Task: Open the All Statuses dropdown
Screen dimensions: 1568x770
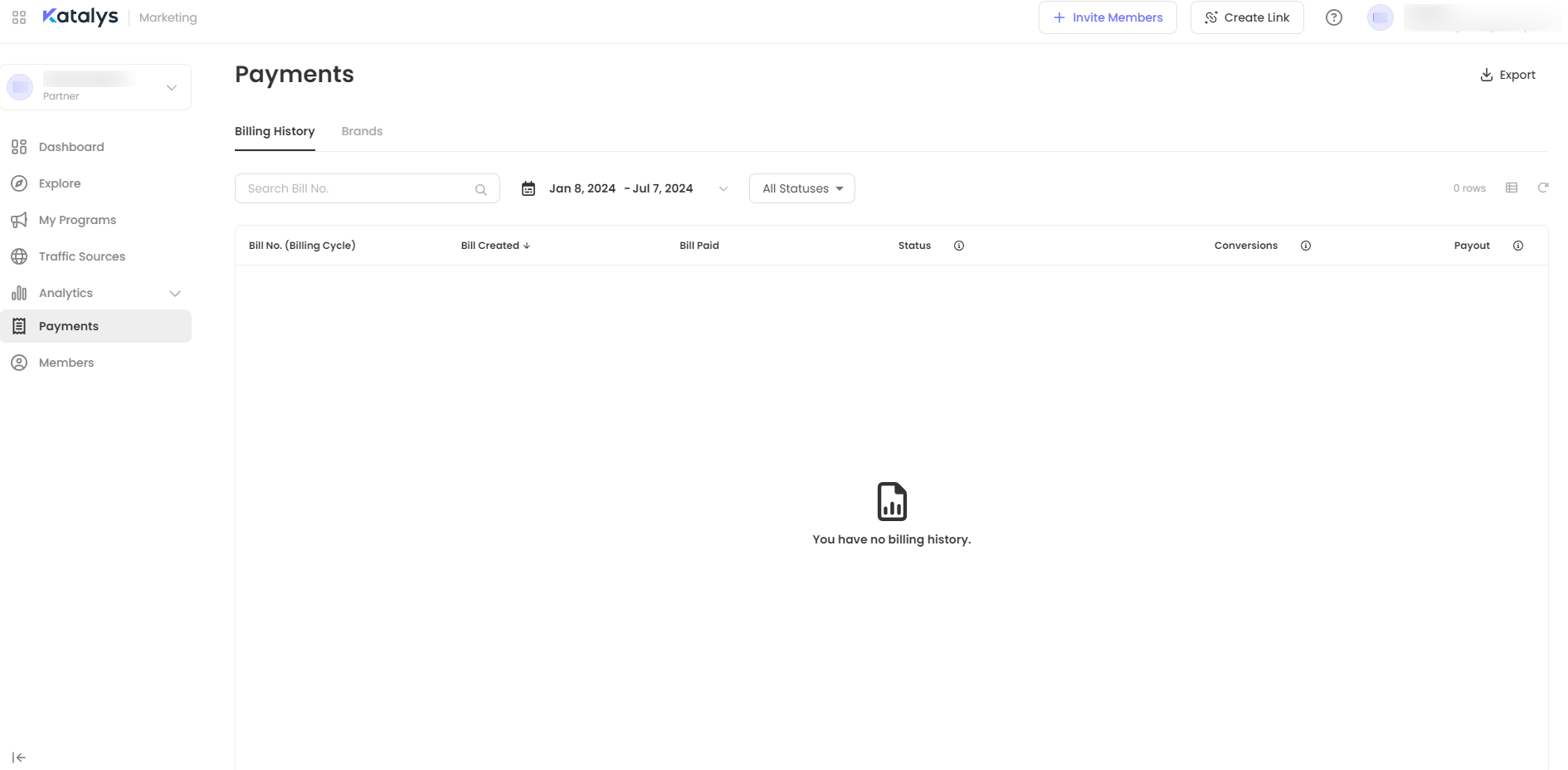Action: (x=801, y=188)
